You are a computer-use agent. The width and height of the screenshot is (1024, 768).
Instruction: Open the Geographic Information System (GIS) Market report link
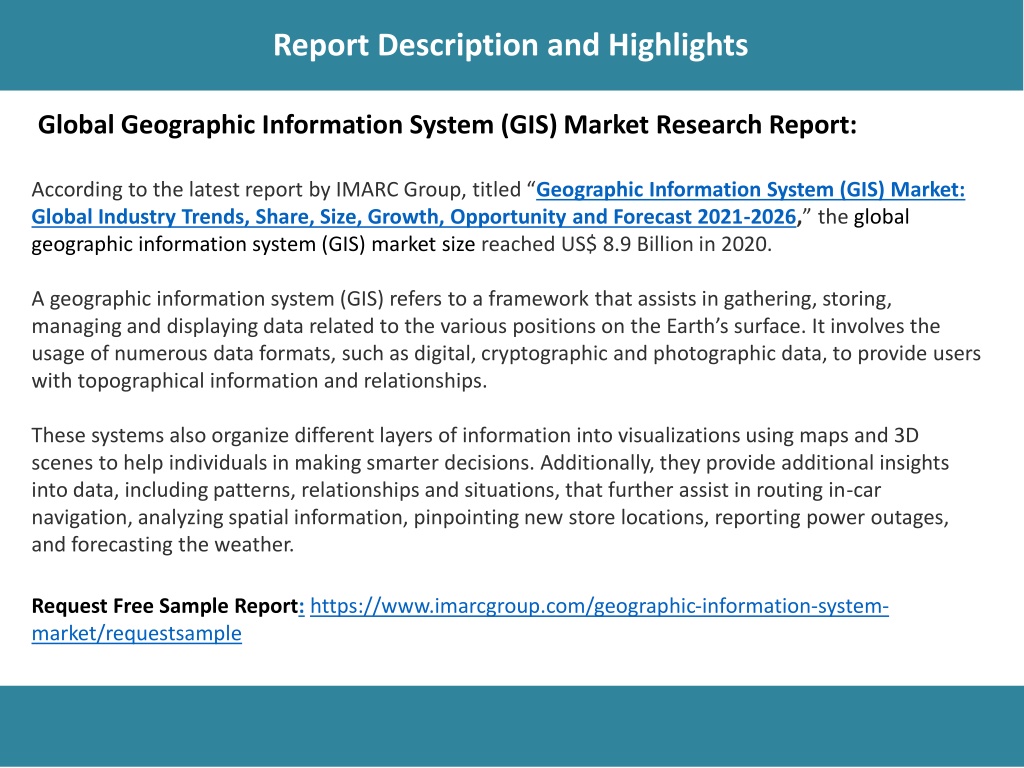click(x=498, y=203)
